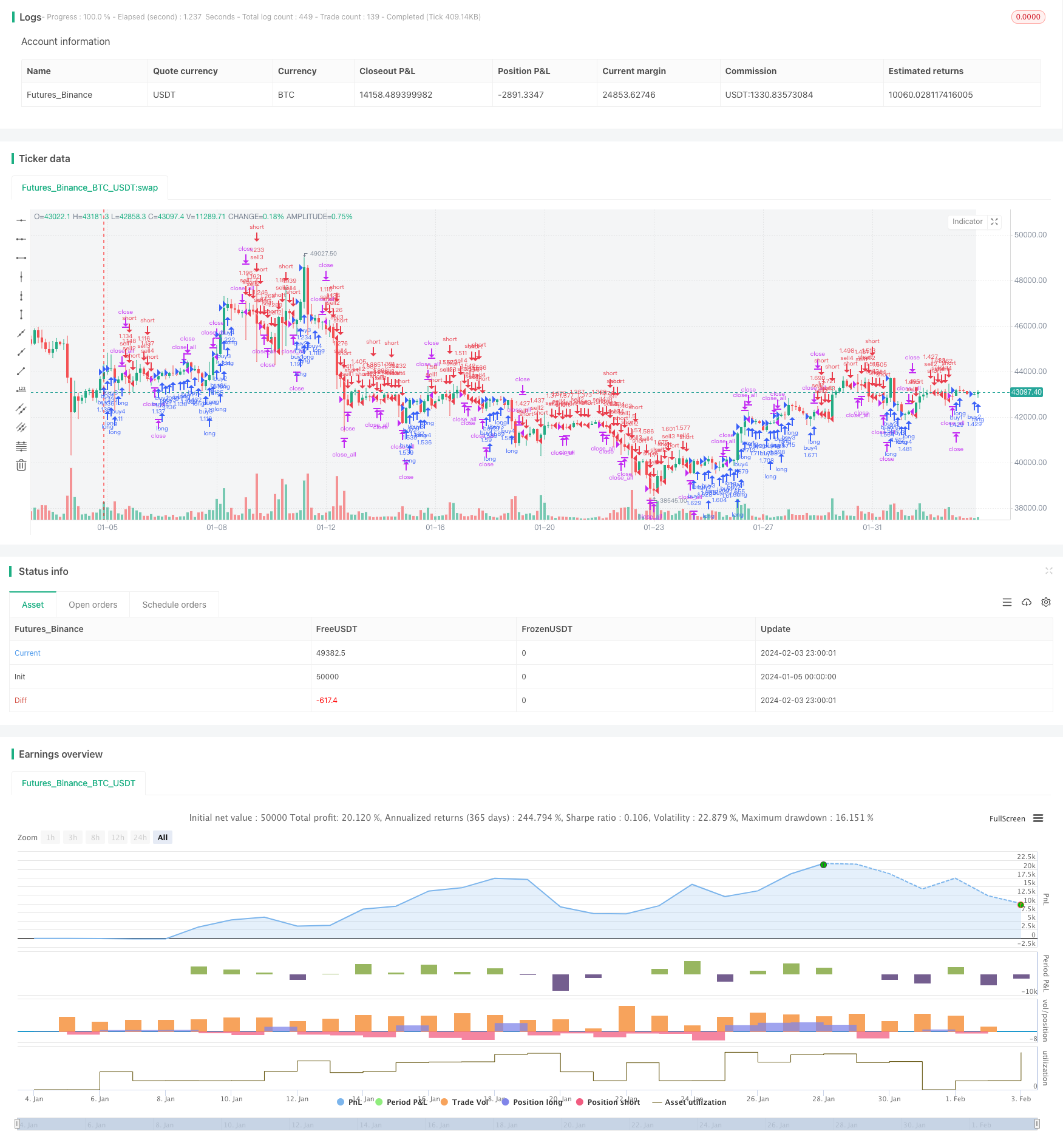Open the Indicator dropdown on chart
The width and height of the screenshot is (1063, 1148).
point(967,222)
